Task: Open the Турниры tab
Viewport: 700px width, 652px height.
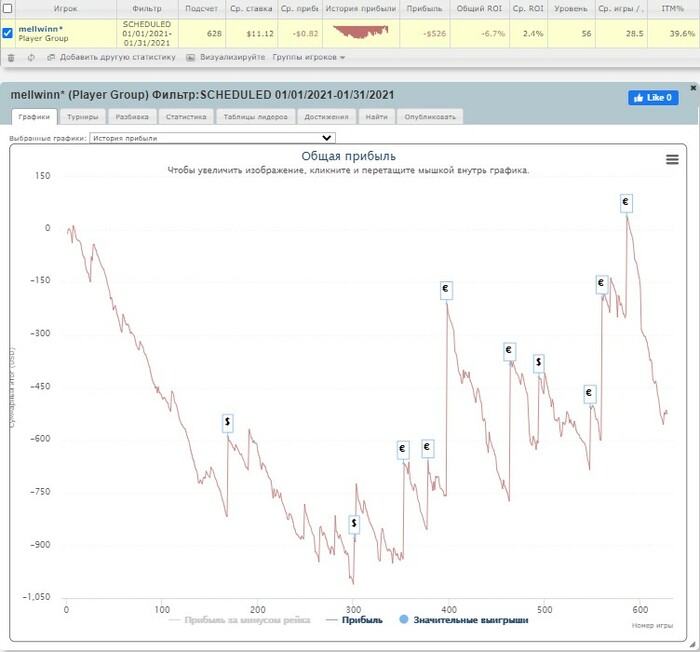Action: [x=83, y=117]
